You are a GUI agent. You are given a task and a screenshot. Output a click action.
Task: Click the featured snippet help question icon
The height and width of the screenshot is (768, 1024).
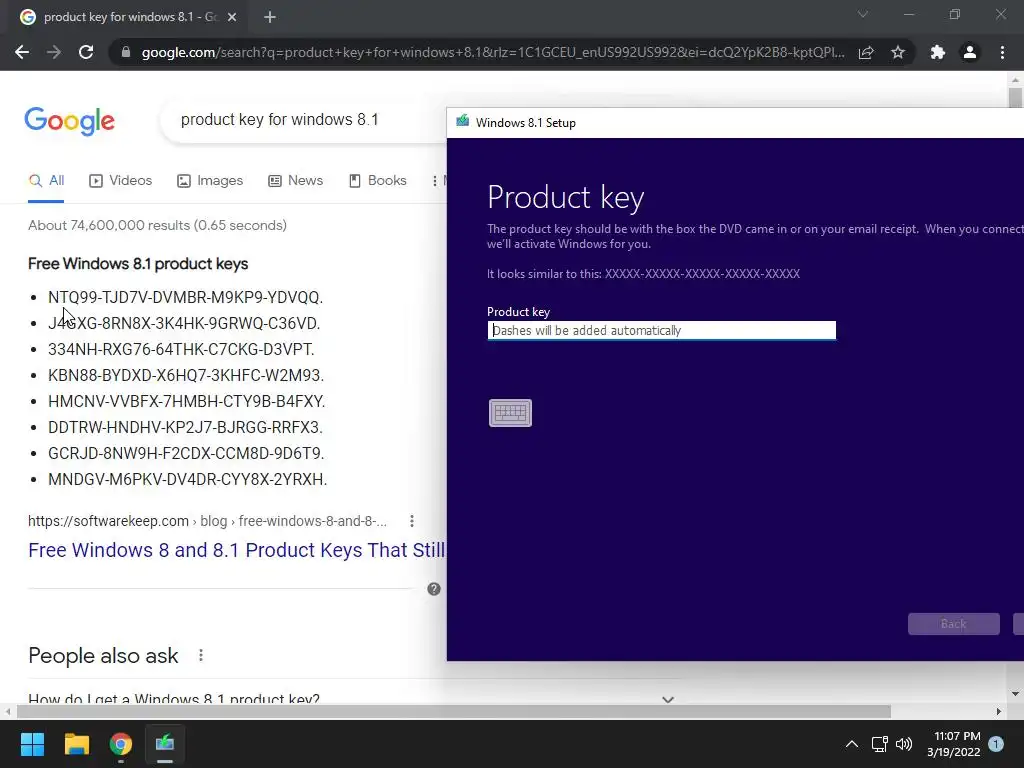pyautogui.click(x=434, y=589)
